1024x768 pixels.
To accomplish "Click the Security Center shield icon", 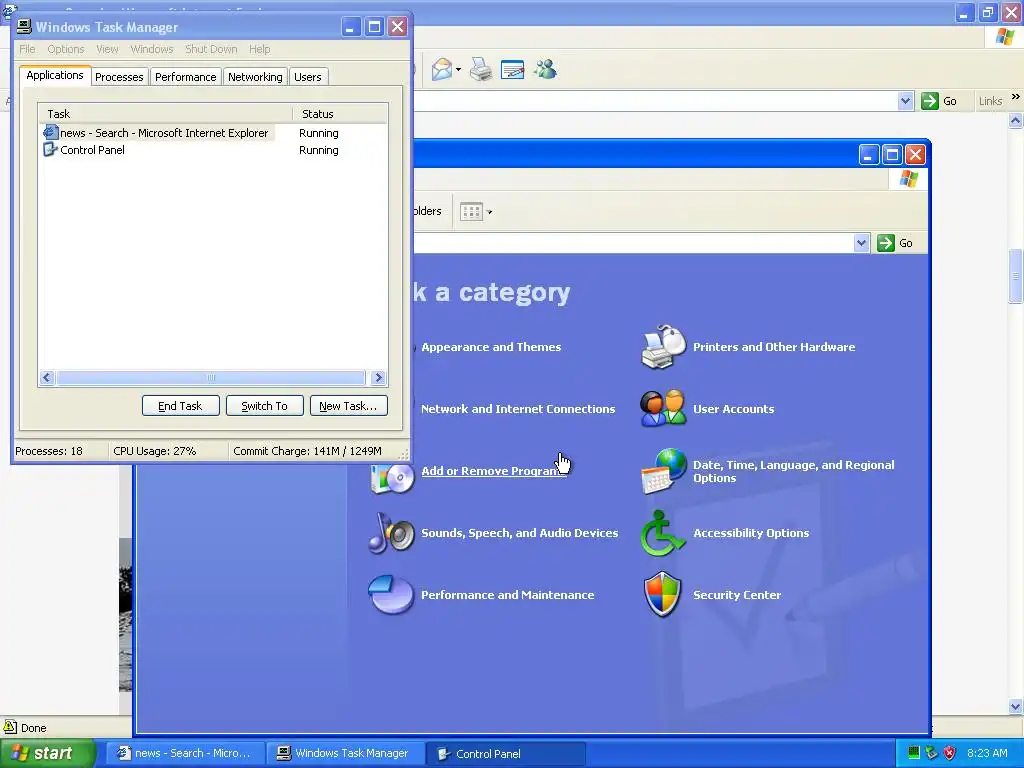I will tap(662, 594).
